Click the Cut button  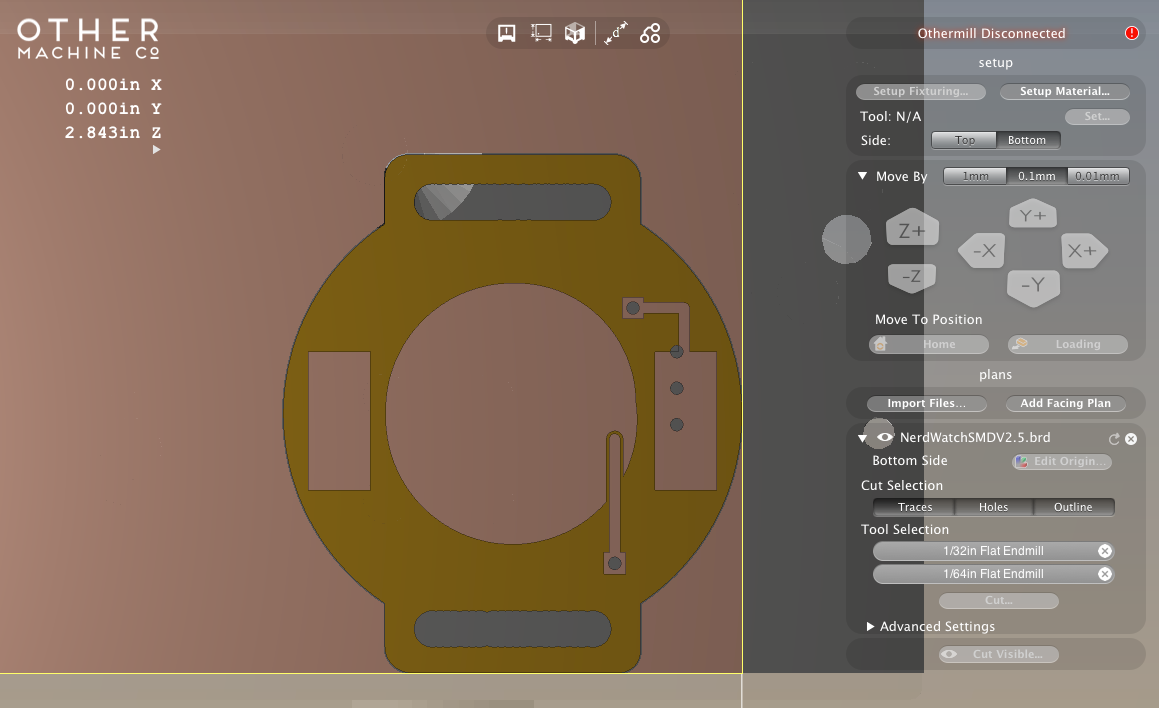(999, 600)
